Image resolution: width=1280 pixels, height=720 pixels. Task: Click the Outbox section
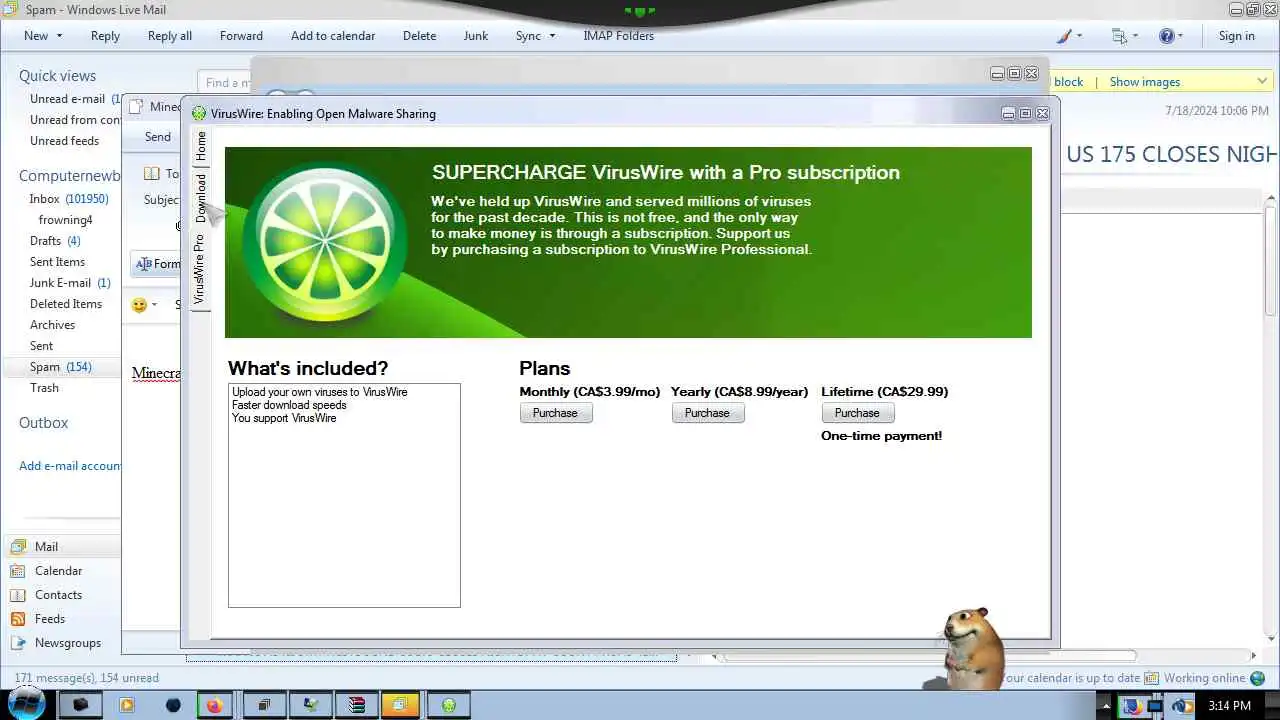(x=43, y=423)
